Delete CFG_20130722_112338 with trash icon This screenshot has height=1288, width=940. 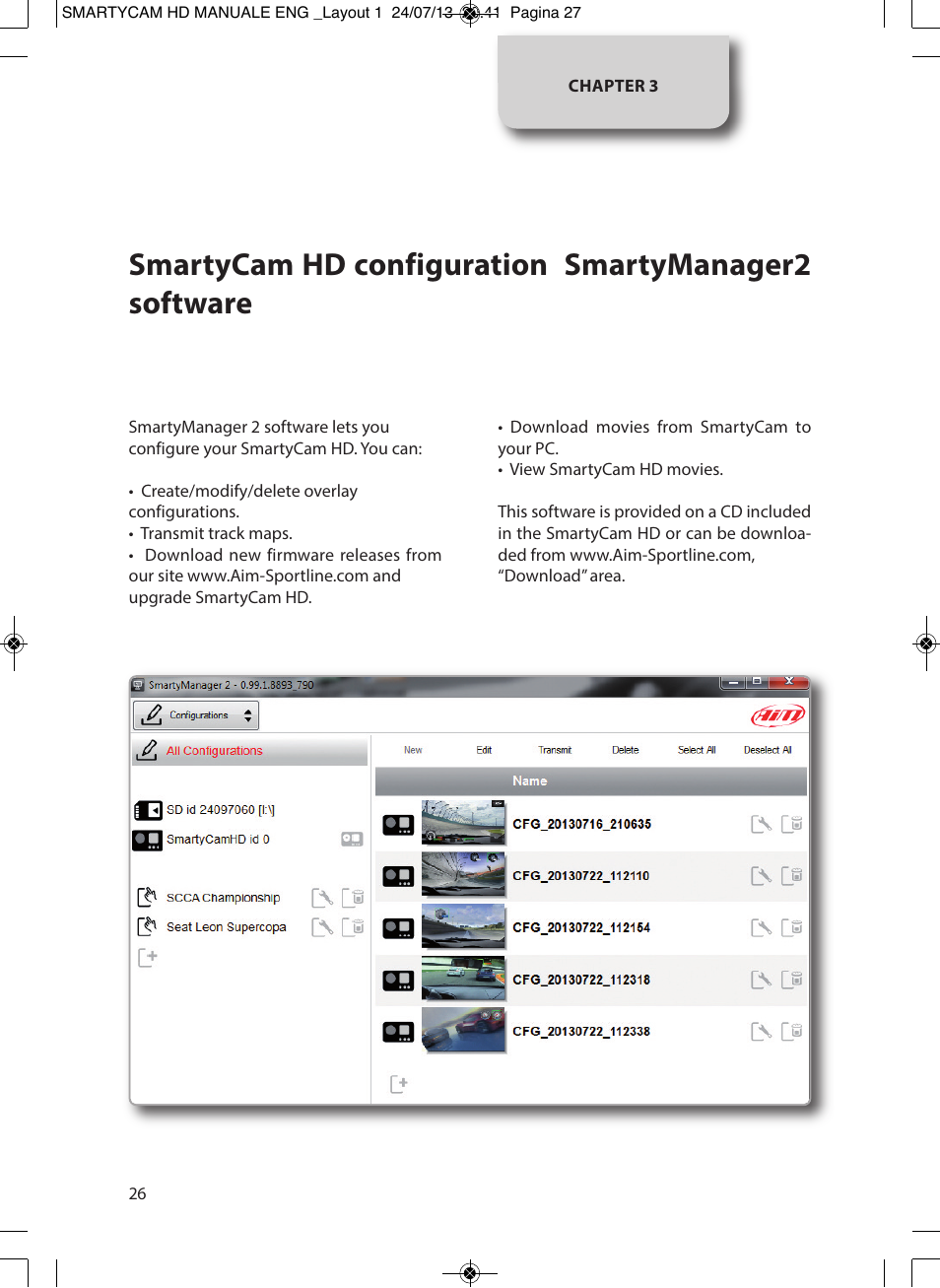click(x=792, y=1031)
